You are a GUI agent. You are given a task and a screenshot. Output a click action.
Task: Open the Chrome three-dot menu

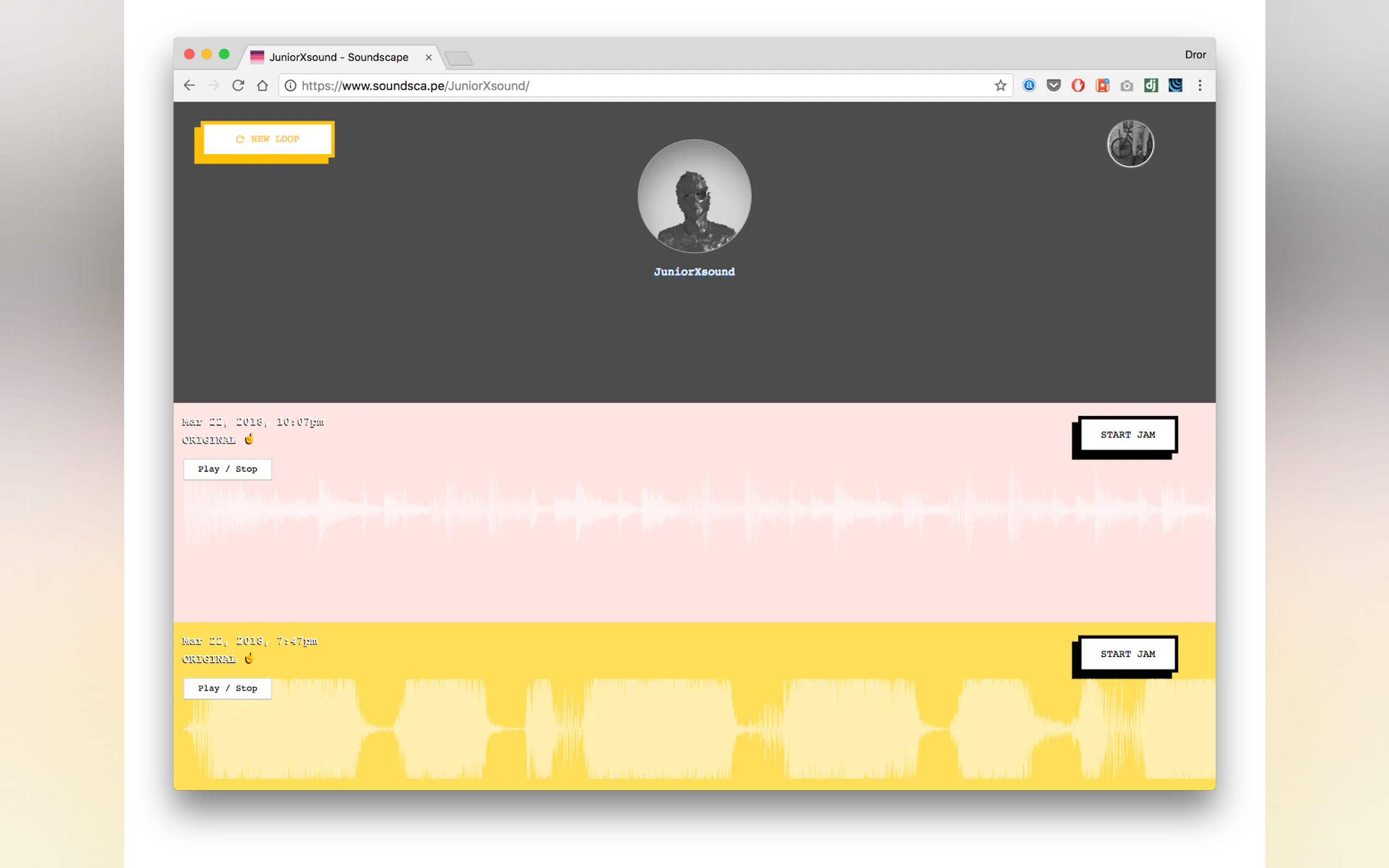tap(1199, 85)
